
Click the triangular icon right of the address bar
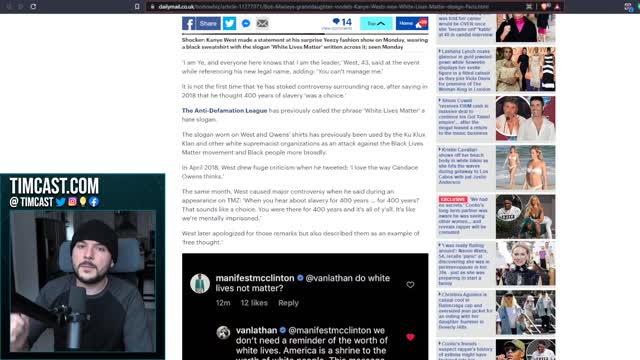click(x=557, y=7)
